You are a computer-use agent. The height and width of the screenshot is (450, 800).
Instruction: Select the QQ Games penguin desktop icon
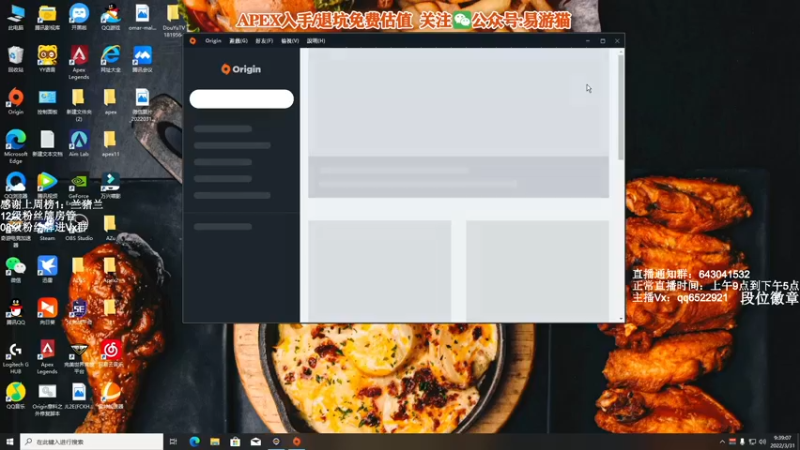(110, 17)
